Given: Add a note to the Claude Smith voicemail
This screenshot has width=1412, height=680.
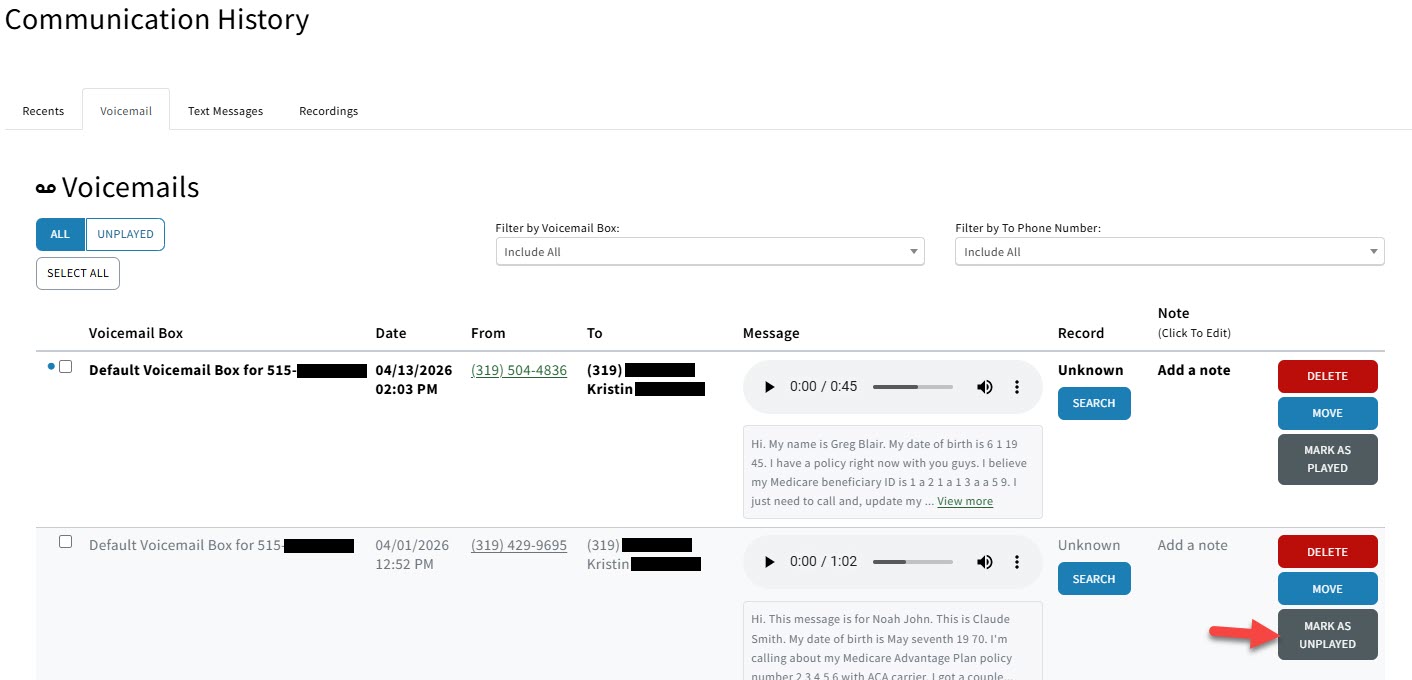Looking at the screenshot, I should point(1192,545).
